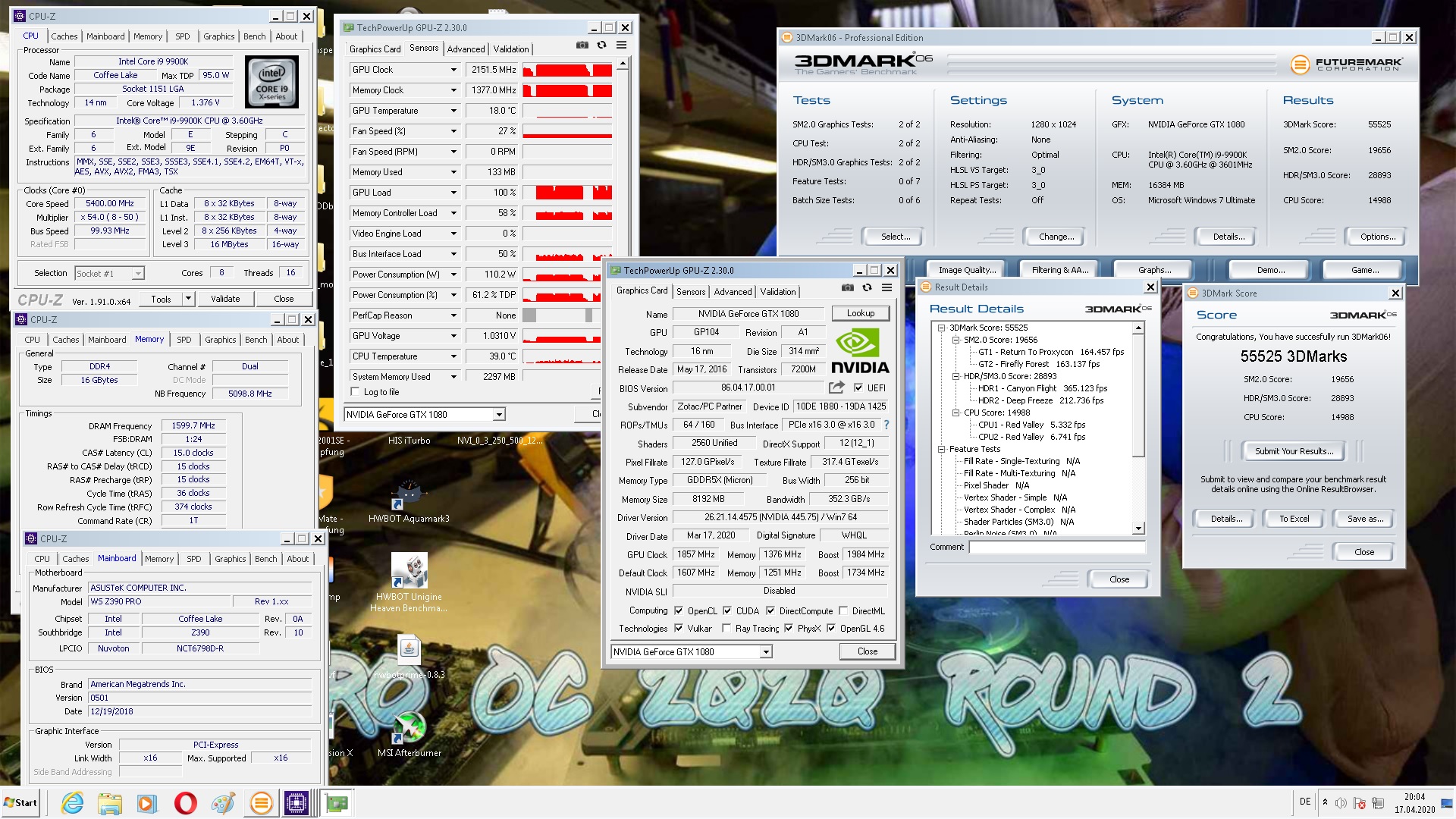Click GPU-Z Sensors list scrollbar up arrow

coord(623,65)
